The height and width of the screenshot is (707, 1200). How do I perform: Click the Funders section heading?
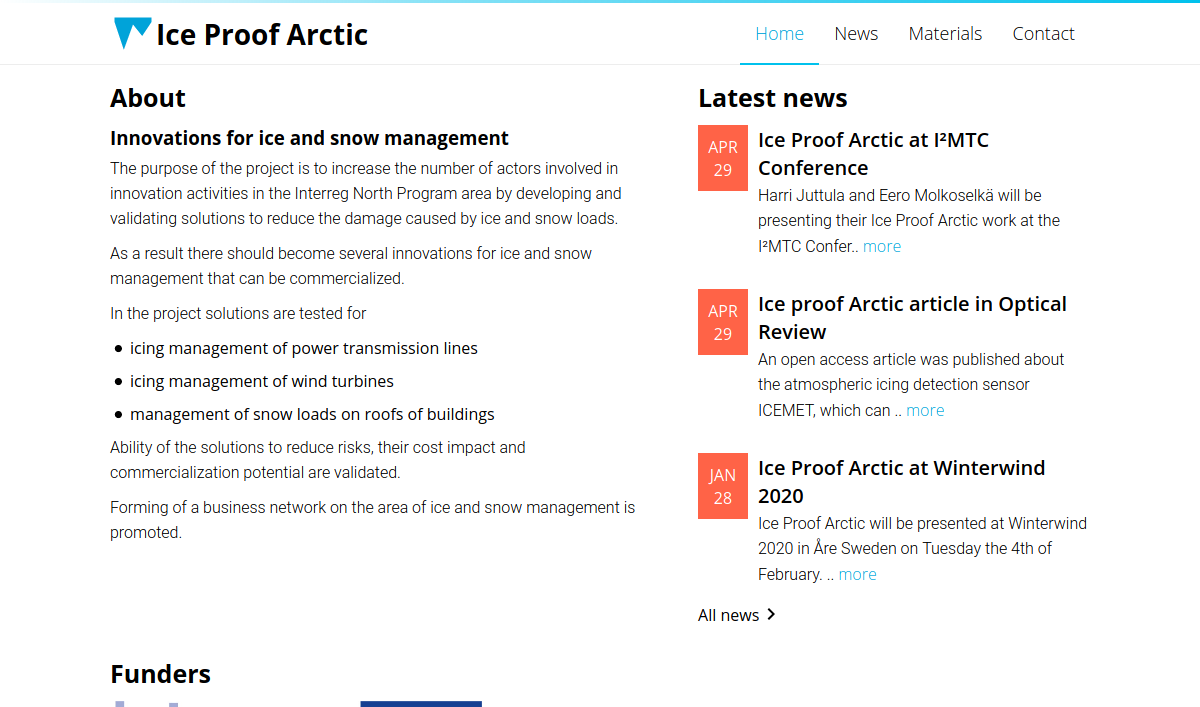[160, 673]
